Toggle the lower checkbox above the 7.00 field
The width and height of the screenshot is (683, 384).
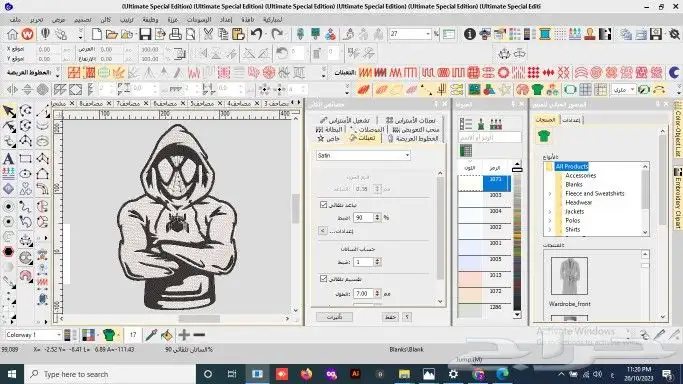pyautogui.click(x=323, y=278)
